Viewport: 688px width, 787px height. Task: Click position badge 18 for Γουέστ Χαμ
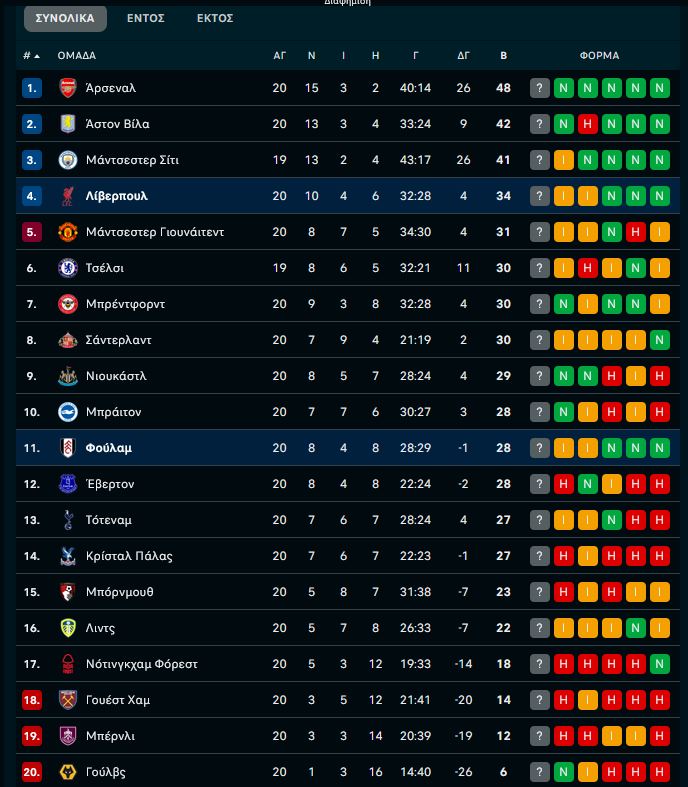pos(32,700)
